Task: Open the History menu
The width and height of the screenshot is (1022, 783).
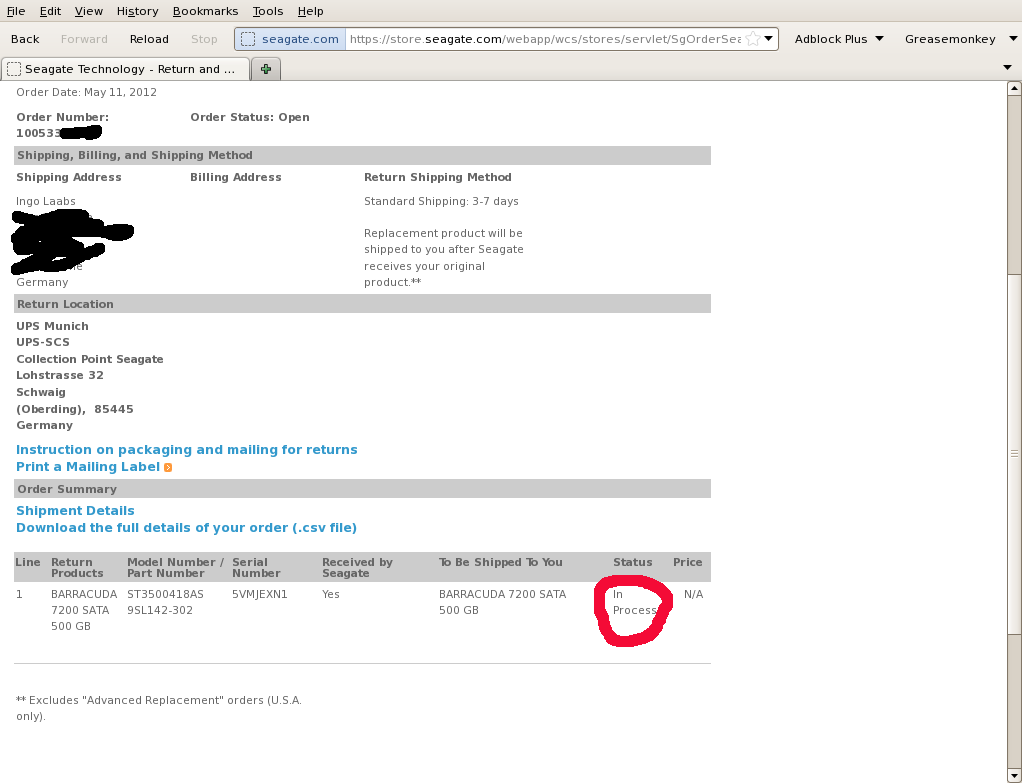Action: click(138, 11)
